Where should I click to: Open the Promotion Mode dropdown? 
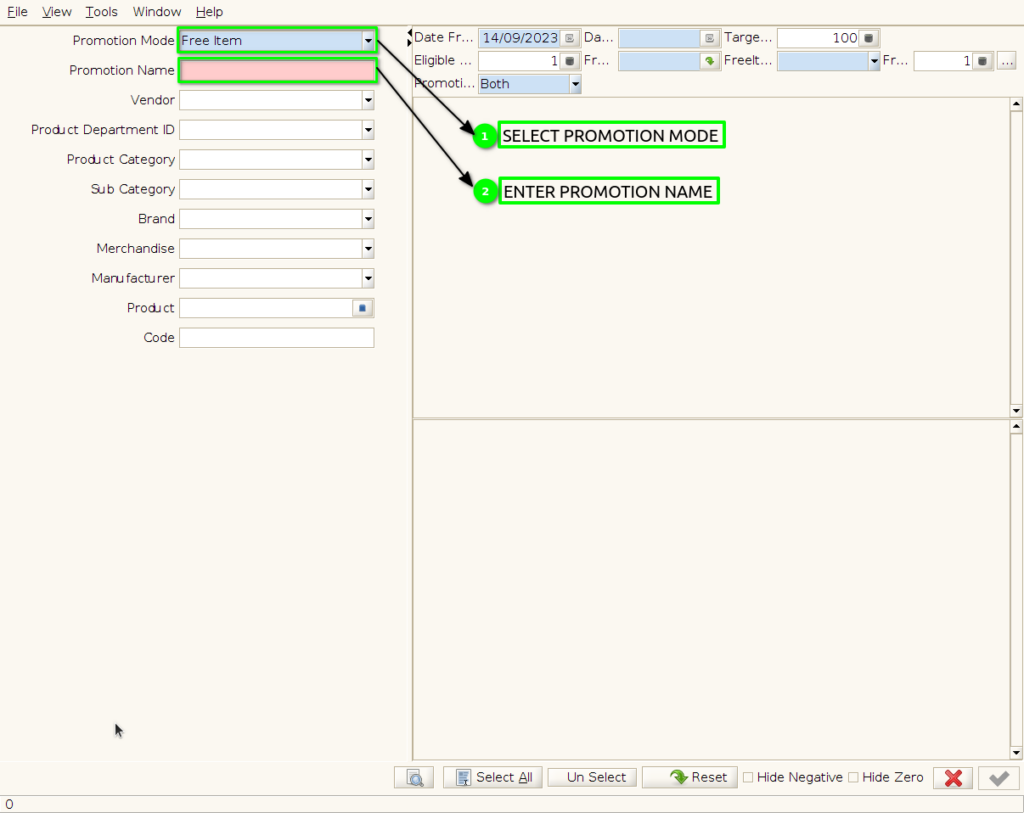[368, 40]
